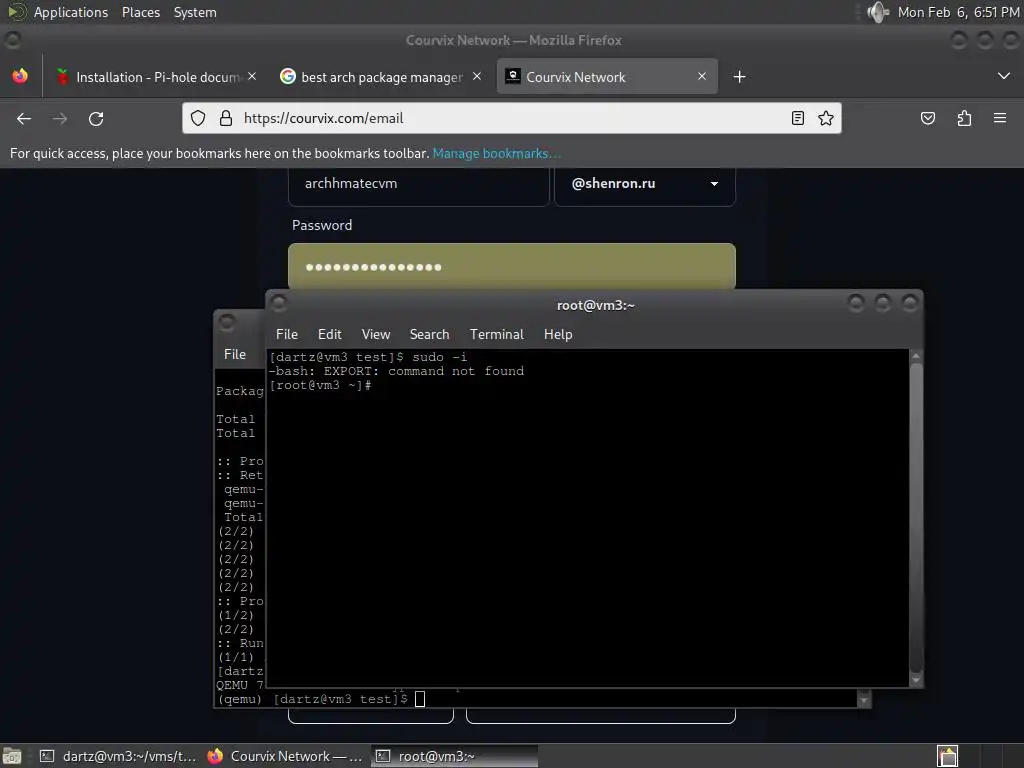Open a new Firefox tab
Image resolution: width=1024 pixels, height=768 pixels.
coord(739,77)
